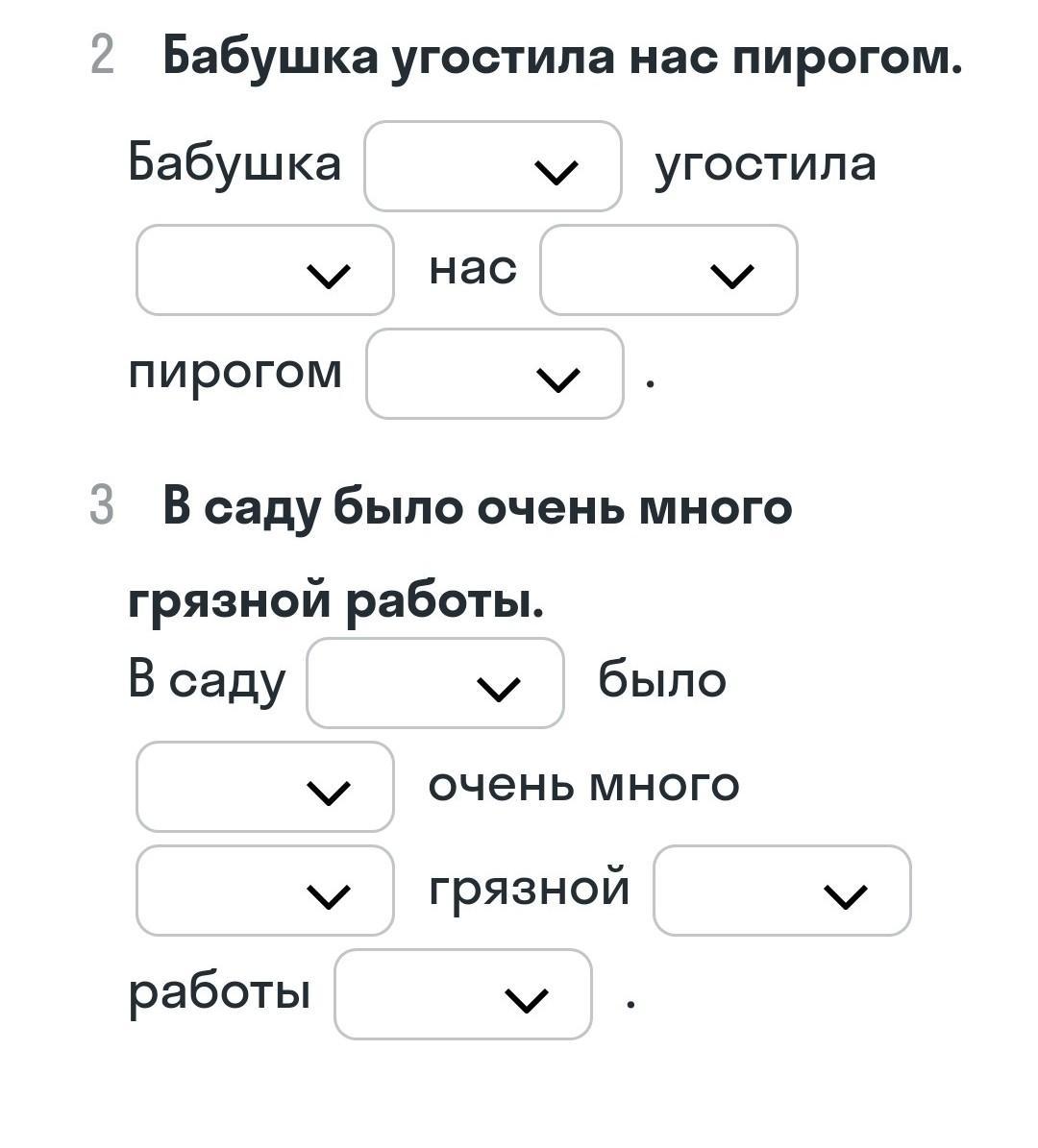Click the bold text грязной работы
Screen dimensions: 1038x1148
tap(335, 601)
